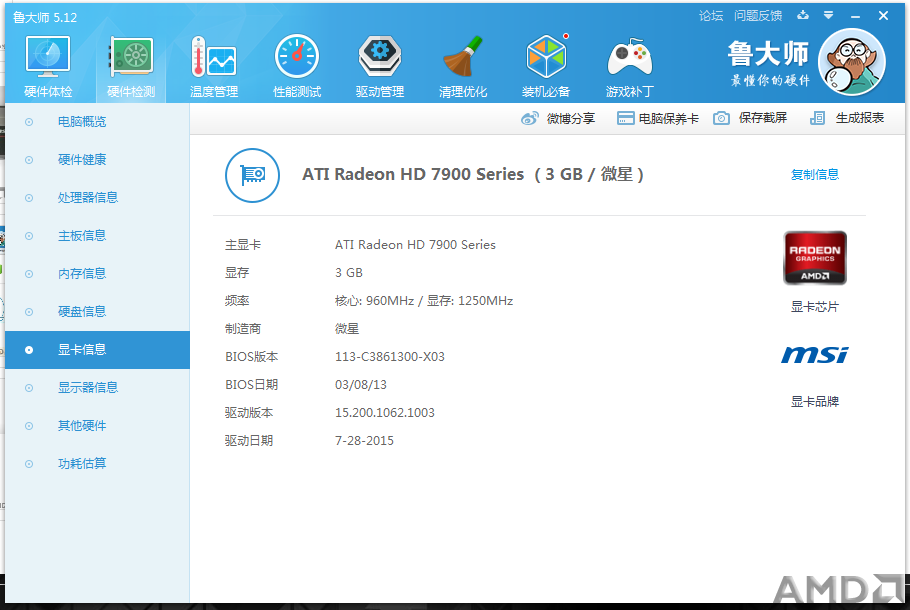Select 显示器信息 in the sidebar
910x610 pixels.
[x=98, y=388]
